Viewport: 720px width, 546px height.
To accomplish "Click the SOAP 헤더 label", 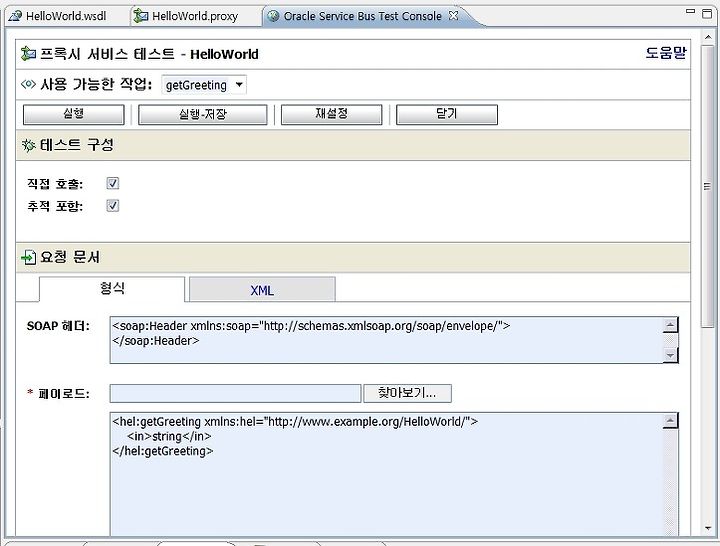I will 58,326.
